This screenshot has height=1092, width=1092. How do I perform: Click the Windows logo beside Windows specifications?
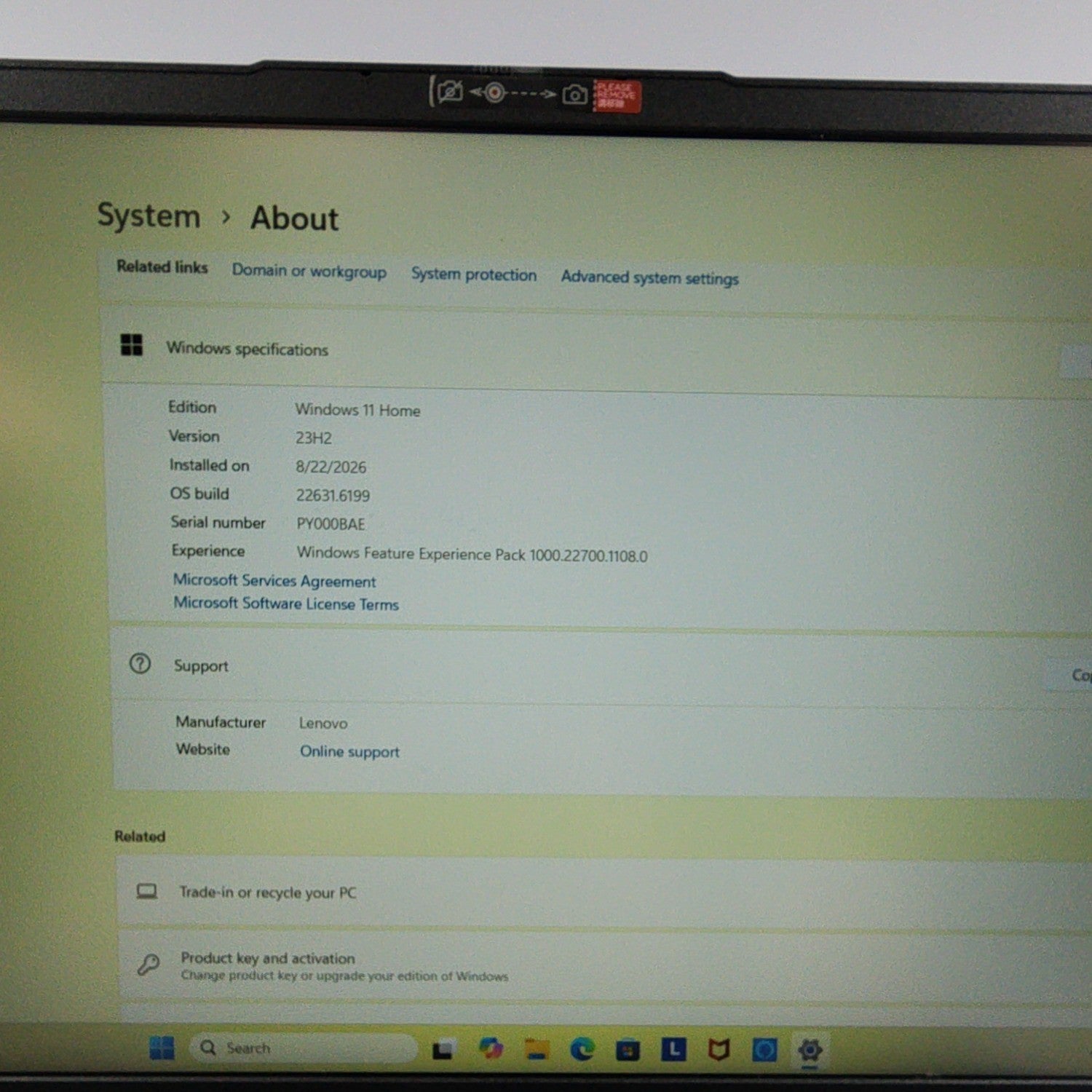click(132, 345)
